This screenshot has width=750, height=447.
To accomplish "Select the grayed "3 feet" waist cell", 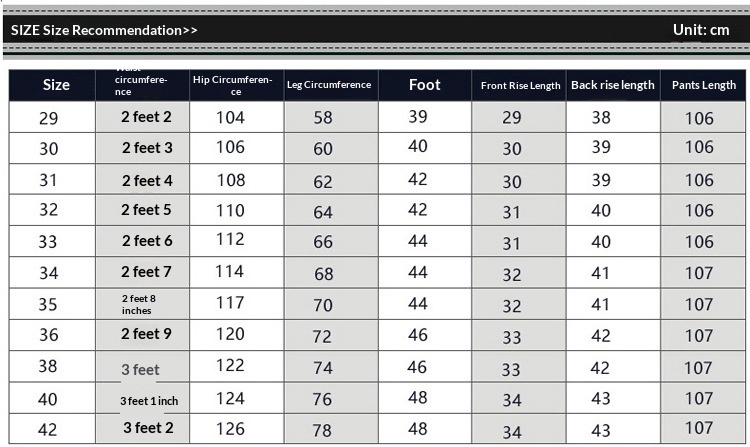I will point(141,370).
